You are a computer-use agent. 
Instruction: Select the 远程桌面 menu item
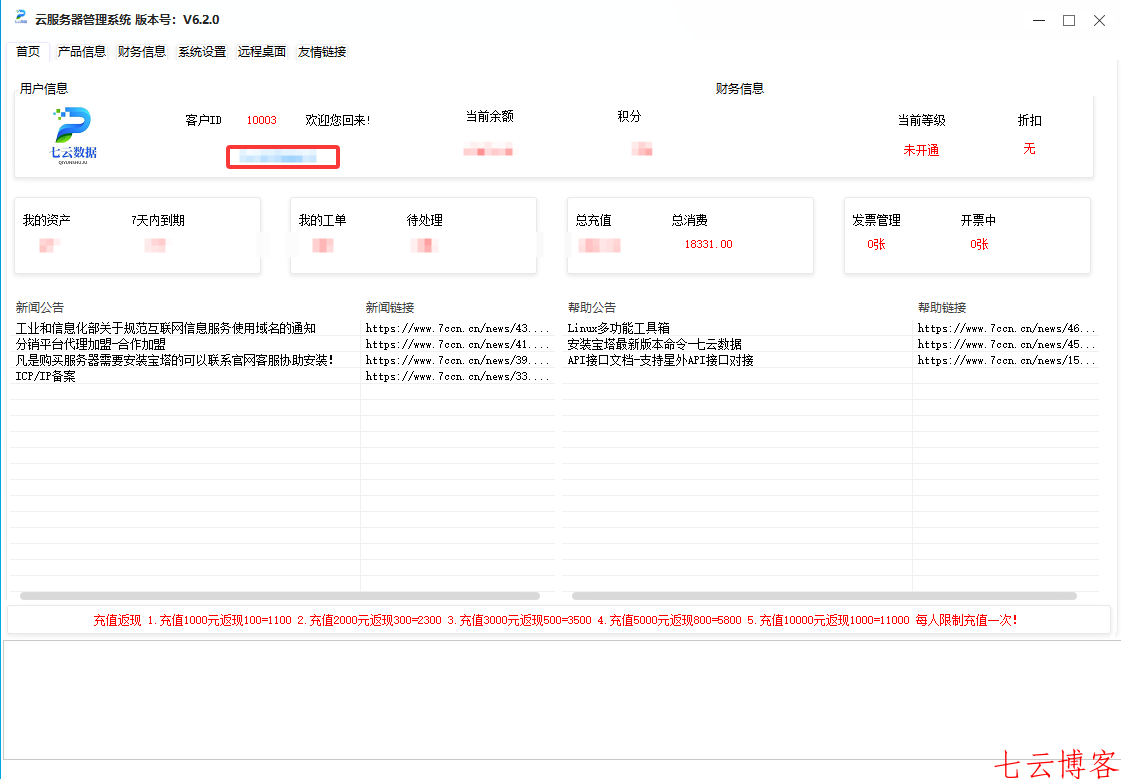[262, 51]
